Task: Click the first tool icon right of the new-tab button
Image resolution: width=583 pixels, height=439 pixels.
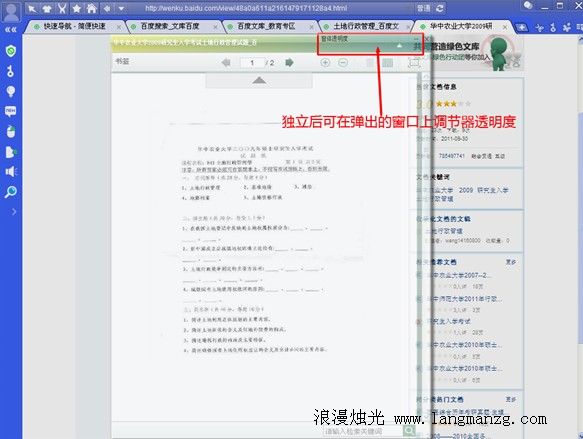Action: [x=539, y=28]
